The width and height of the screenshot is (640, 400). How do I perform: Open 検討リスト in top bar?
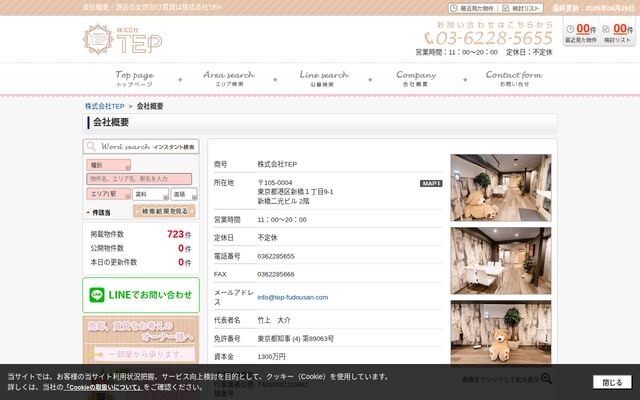(522, 8)
